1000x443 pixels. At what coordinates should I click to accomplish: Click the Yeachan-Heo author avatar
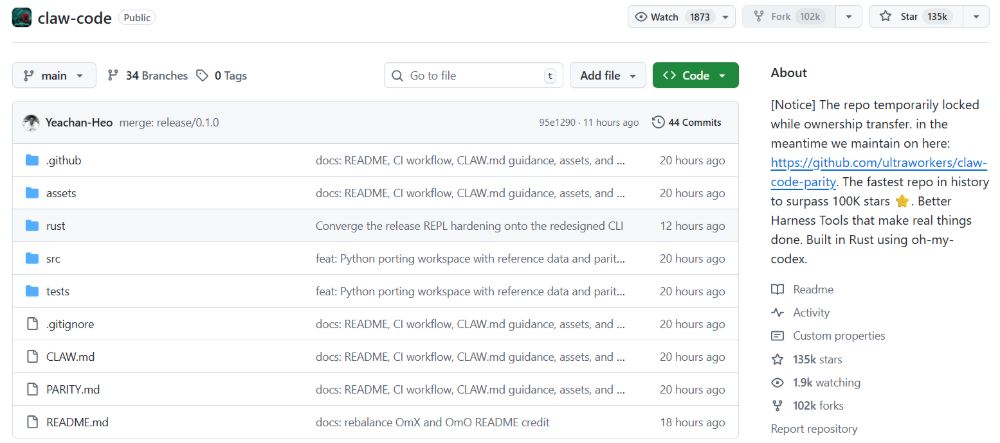click(x=31, y=122)
